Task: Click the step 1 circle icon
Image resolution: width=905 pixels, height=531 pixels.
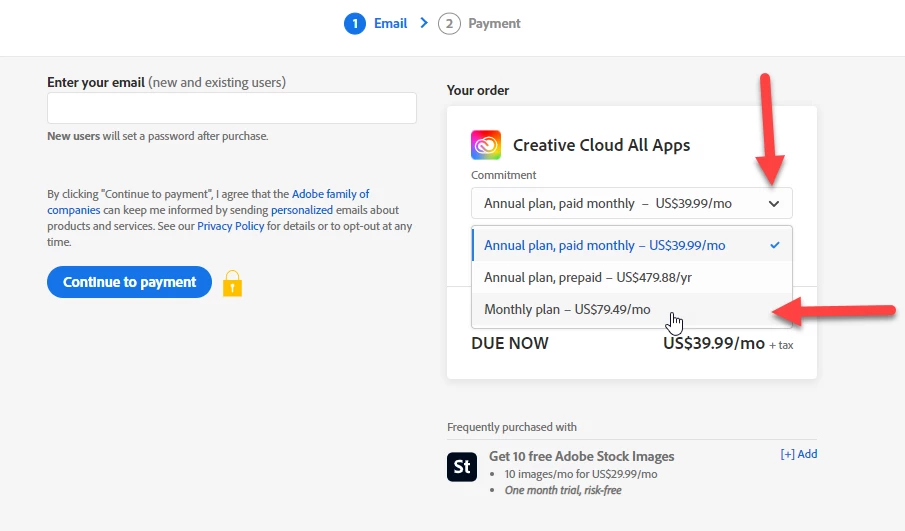Action: 355,24
